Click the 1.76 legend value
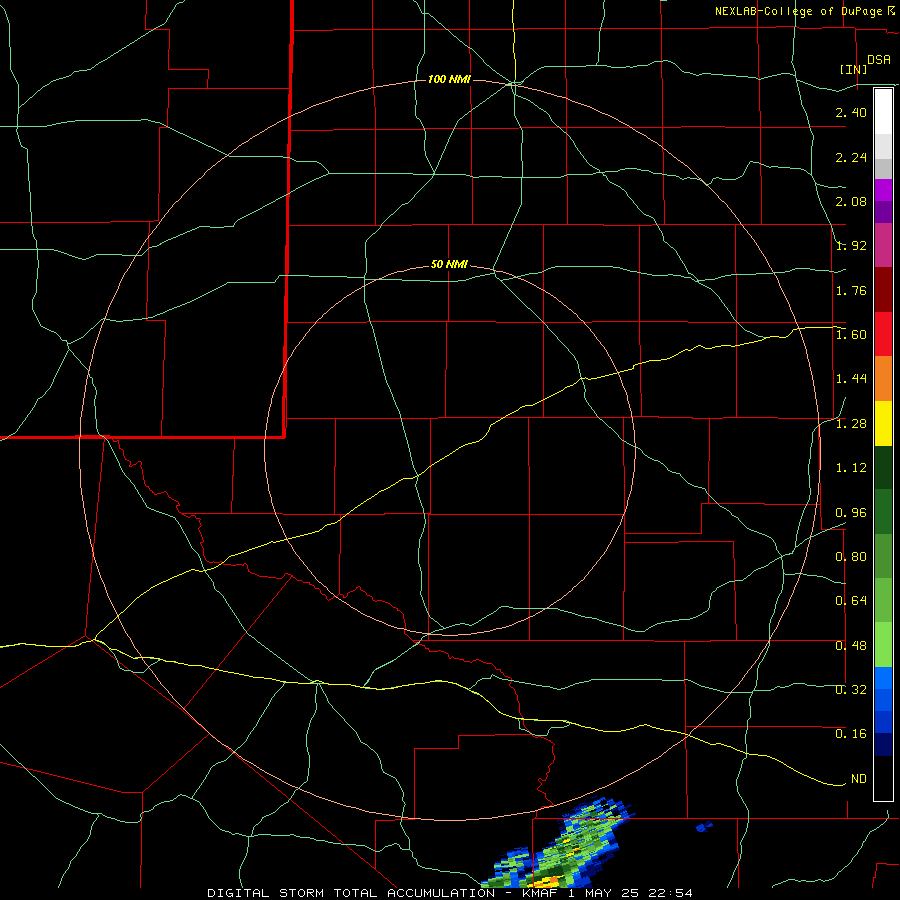 [851, 290]
